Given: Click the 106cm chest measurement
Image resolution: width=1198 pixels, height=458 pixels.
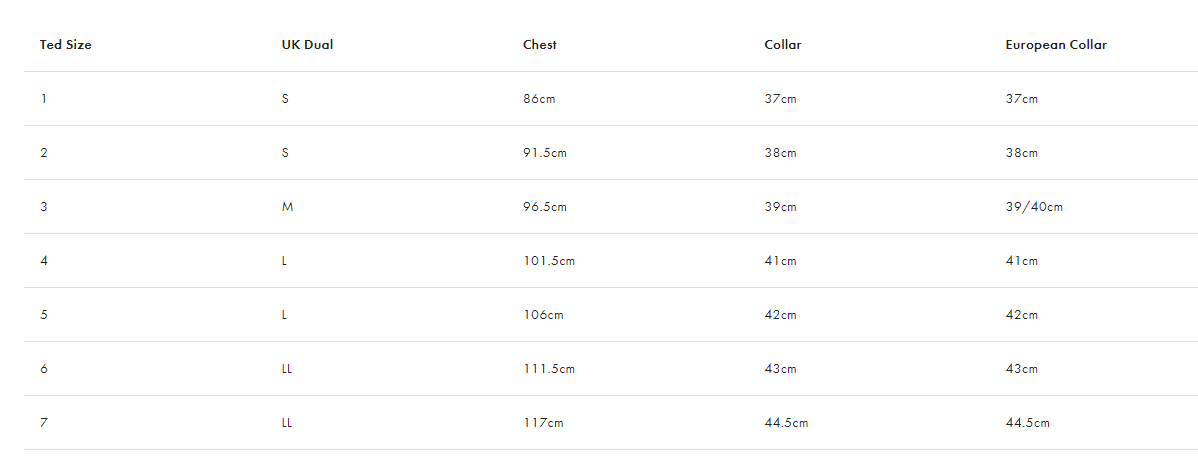Looking at the screenshot, I should (x=543, y=315).
